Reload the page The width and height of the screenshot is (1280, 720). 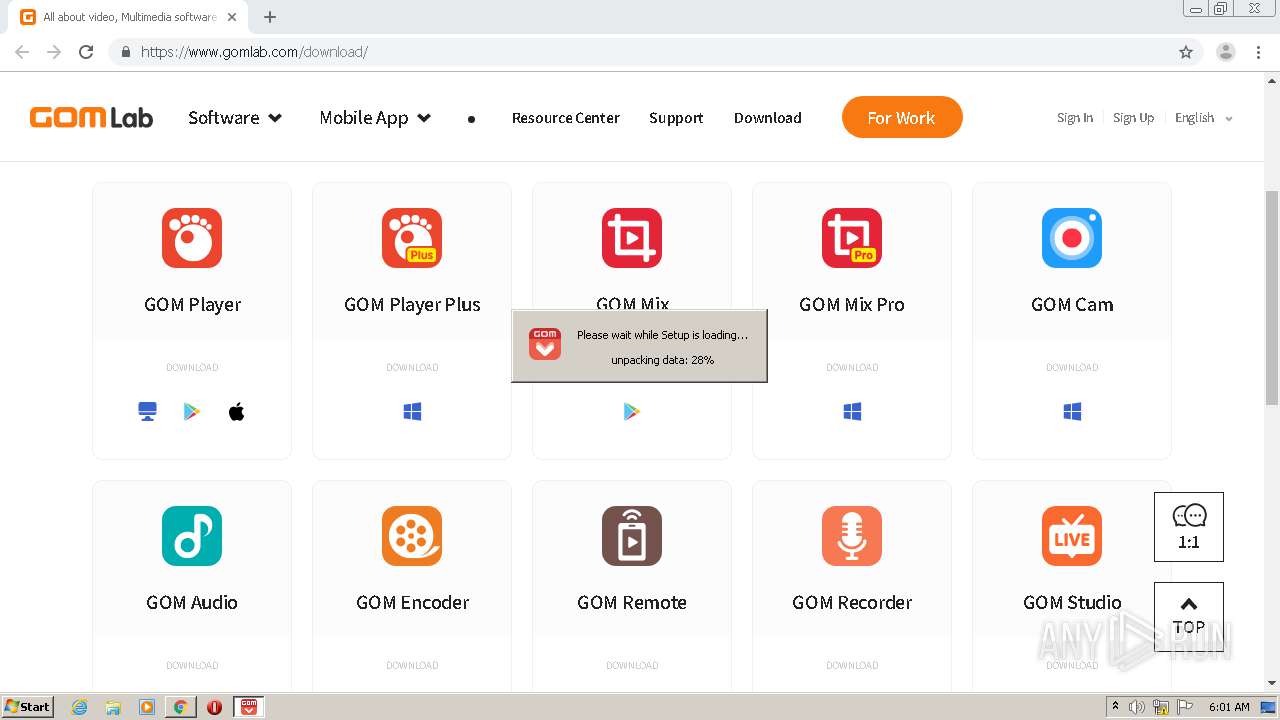tap(86, 52)
